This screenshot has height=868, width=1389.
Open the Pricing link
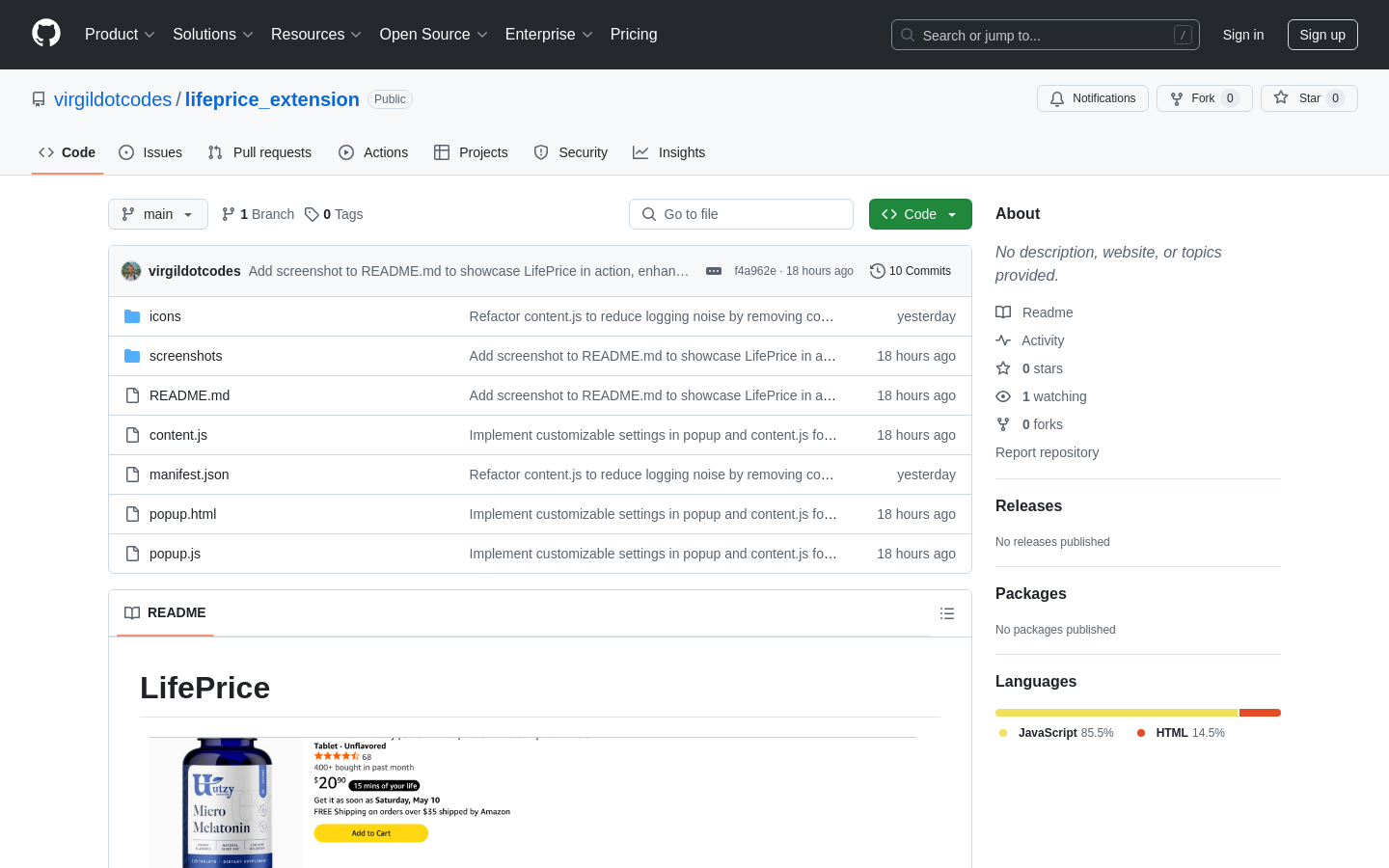634,35
